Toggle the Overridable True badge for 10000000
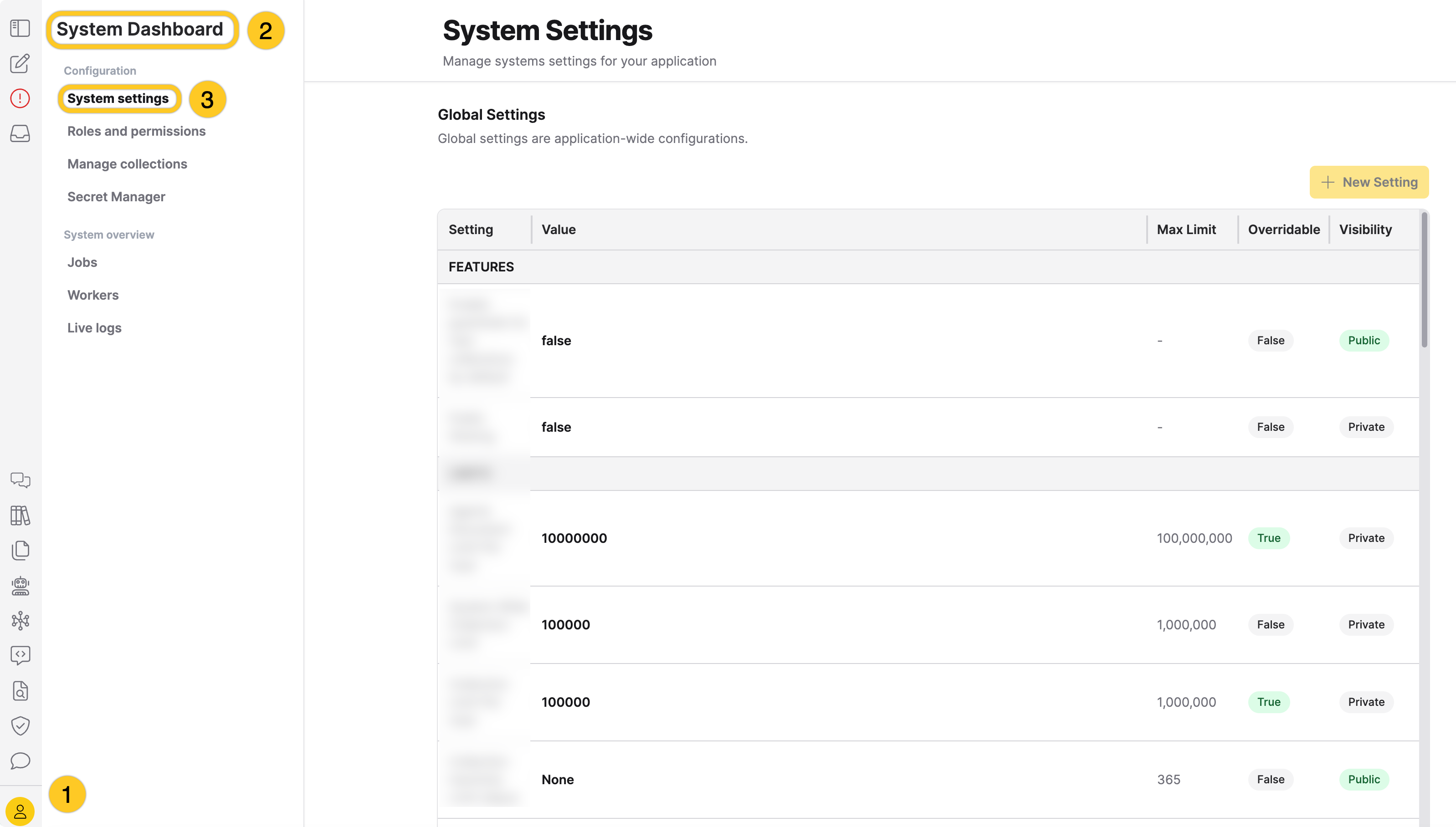Viewport: 1456px width, 827px height. [1269, 538]
